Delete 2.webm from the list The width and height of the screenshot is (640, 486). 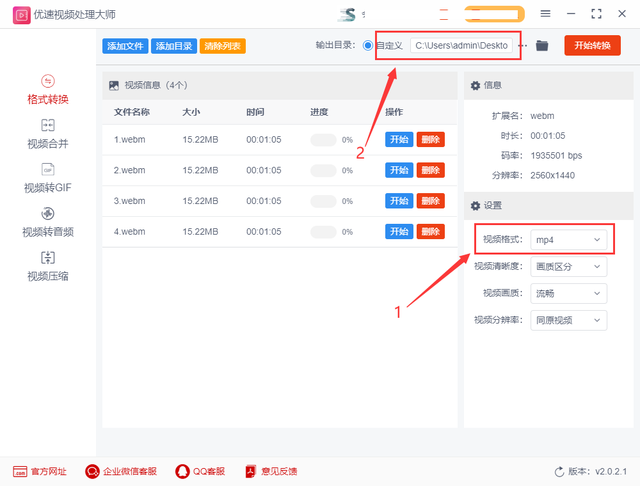point(430,170)
